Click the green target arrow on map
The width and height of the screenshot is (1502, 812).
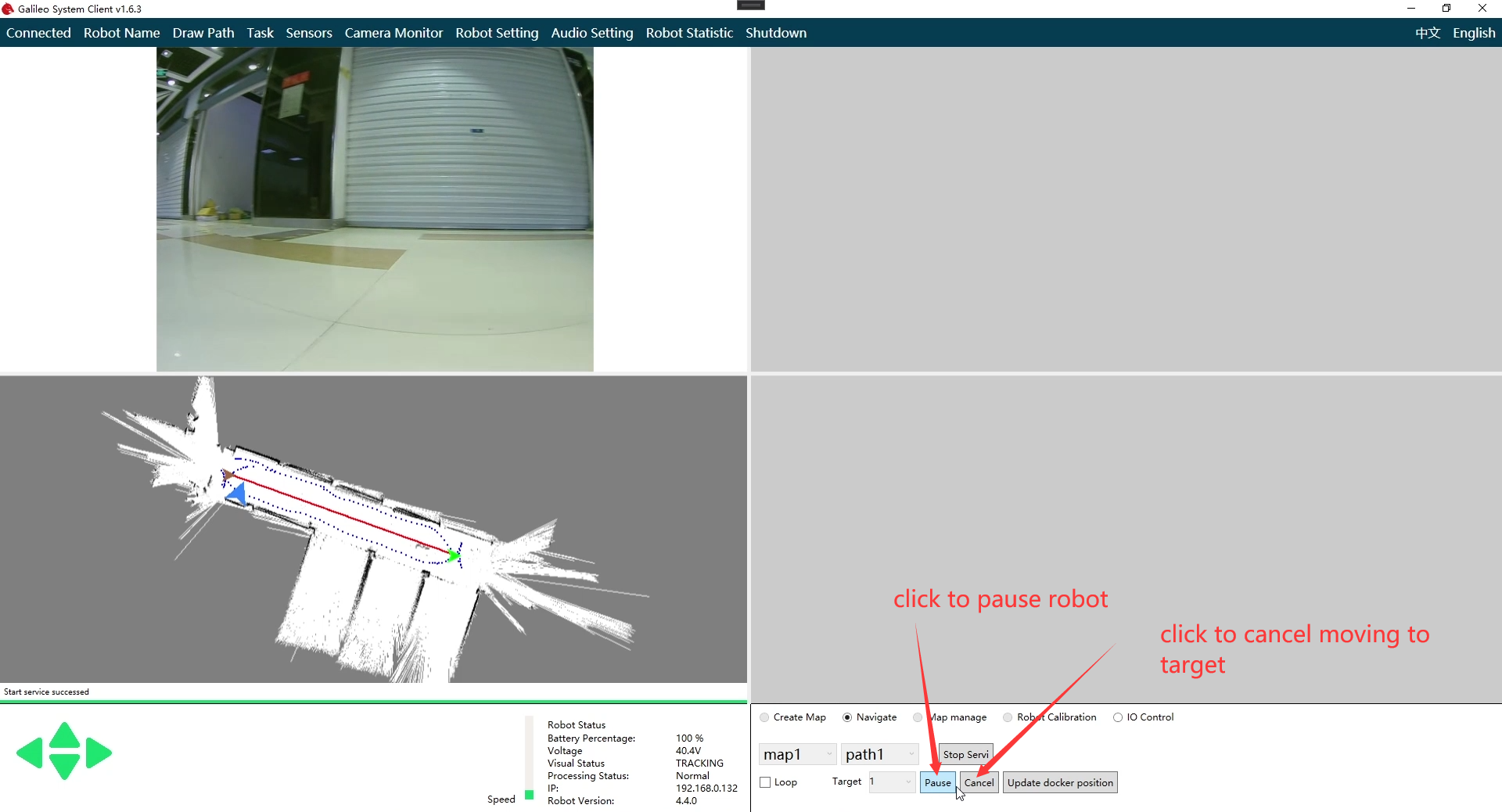[x=453, y=555]
